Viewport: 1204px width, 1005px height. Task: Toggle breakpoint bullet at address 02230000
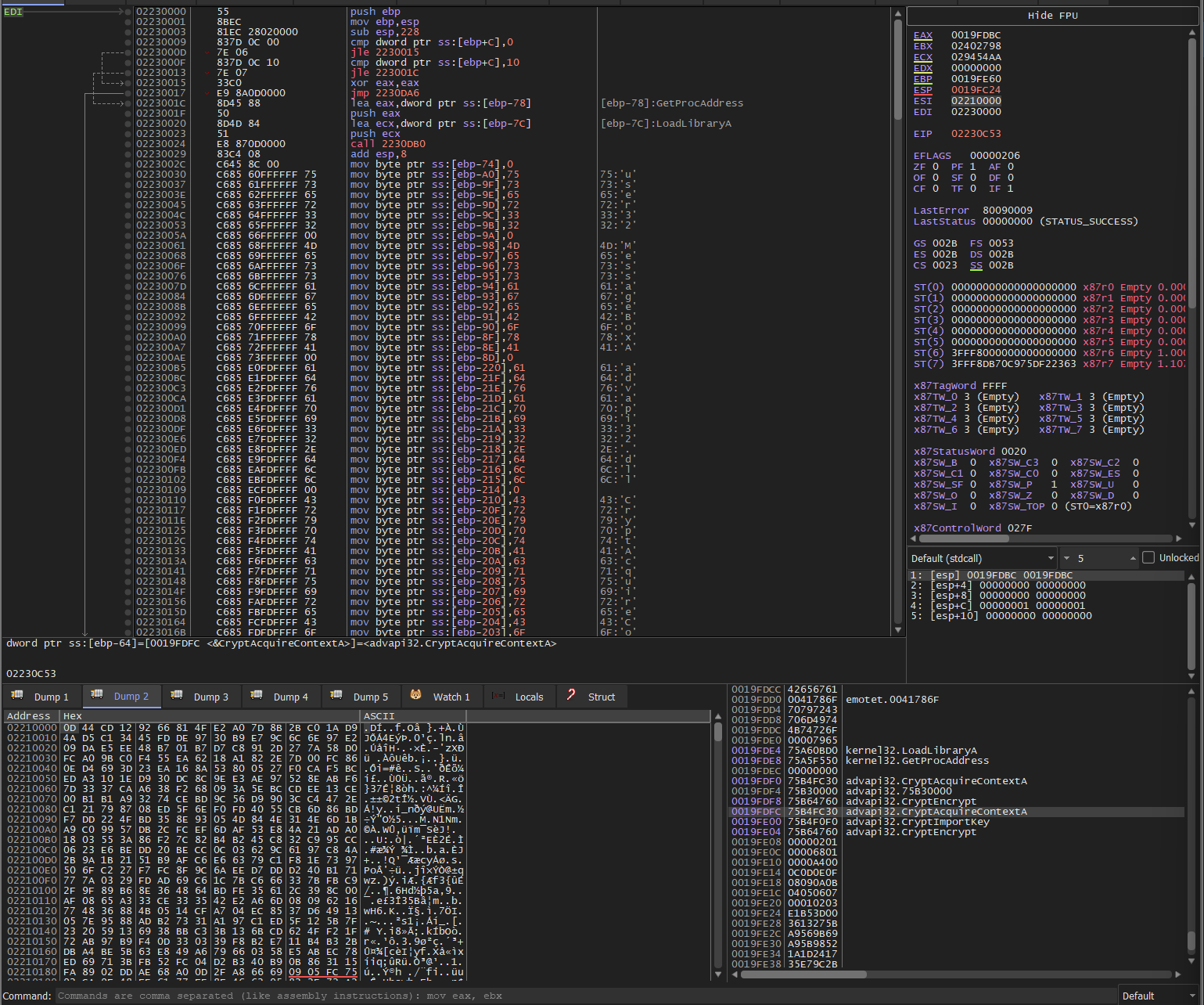[x=128, y=12]
